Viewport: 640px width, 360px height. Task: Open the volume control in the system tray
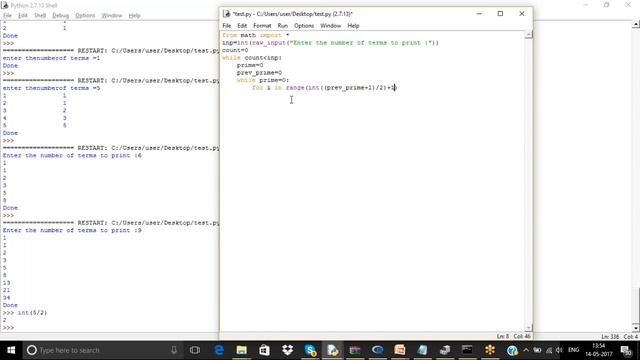(560, 350)
